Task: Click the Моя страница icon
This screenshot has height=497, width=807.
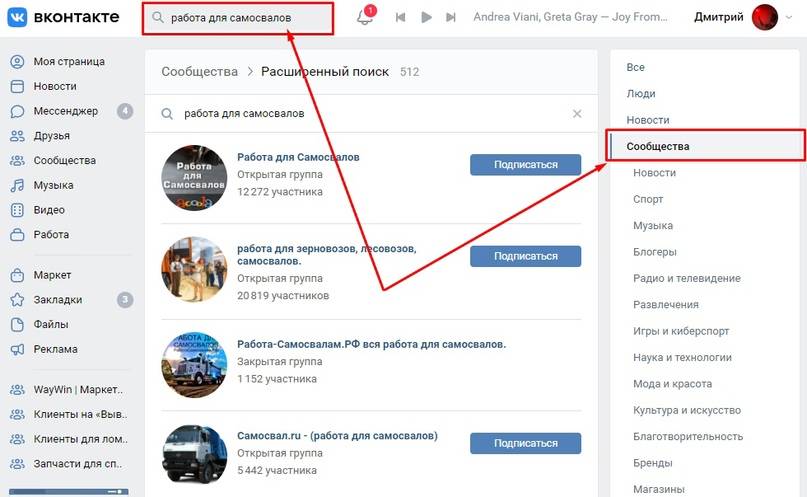Action: point(17,62)
